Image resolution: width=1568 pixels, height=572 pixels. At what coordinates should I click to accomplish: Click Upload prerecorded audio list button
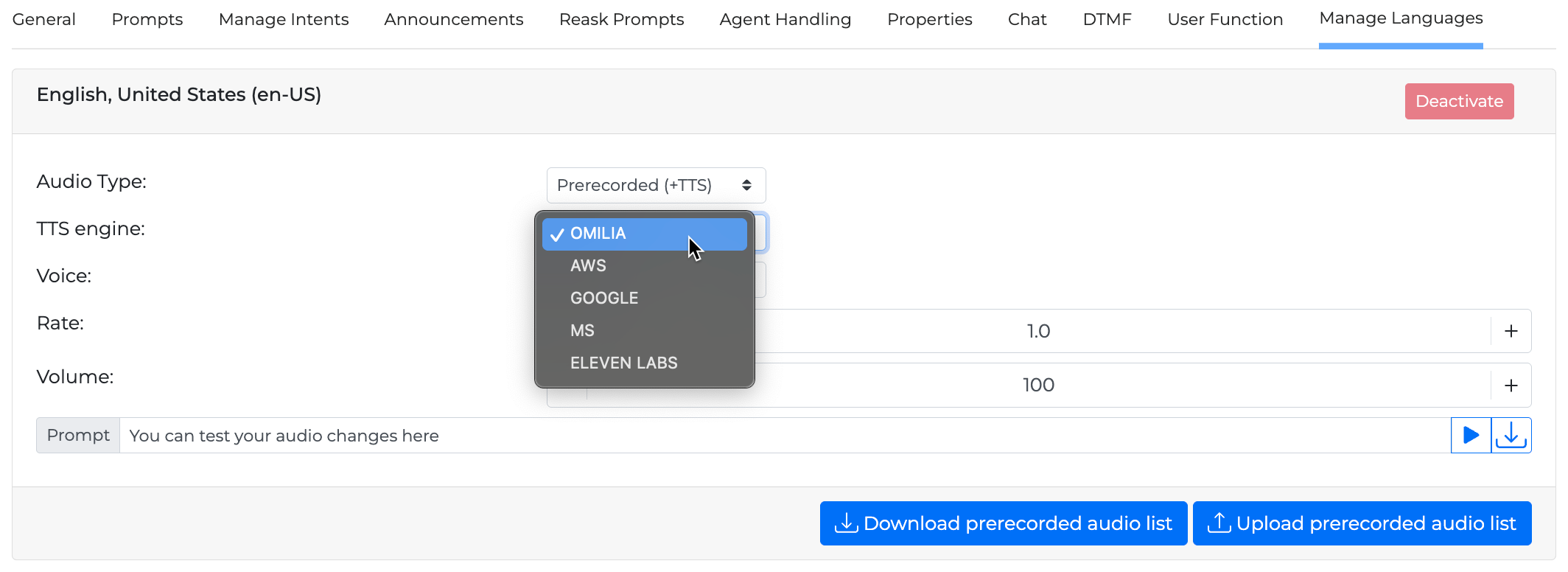point(1362,523)
